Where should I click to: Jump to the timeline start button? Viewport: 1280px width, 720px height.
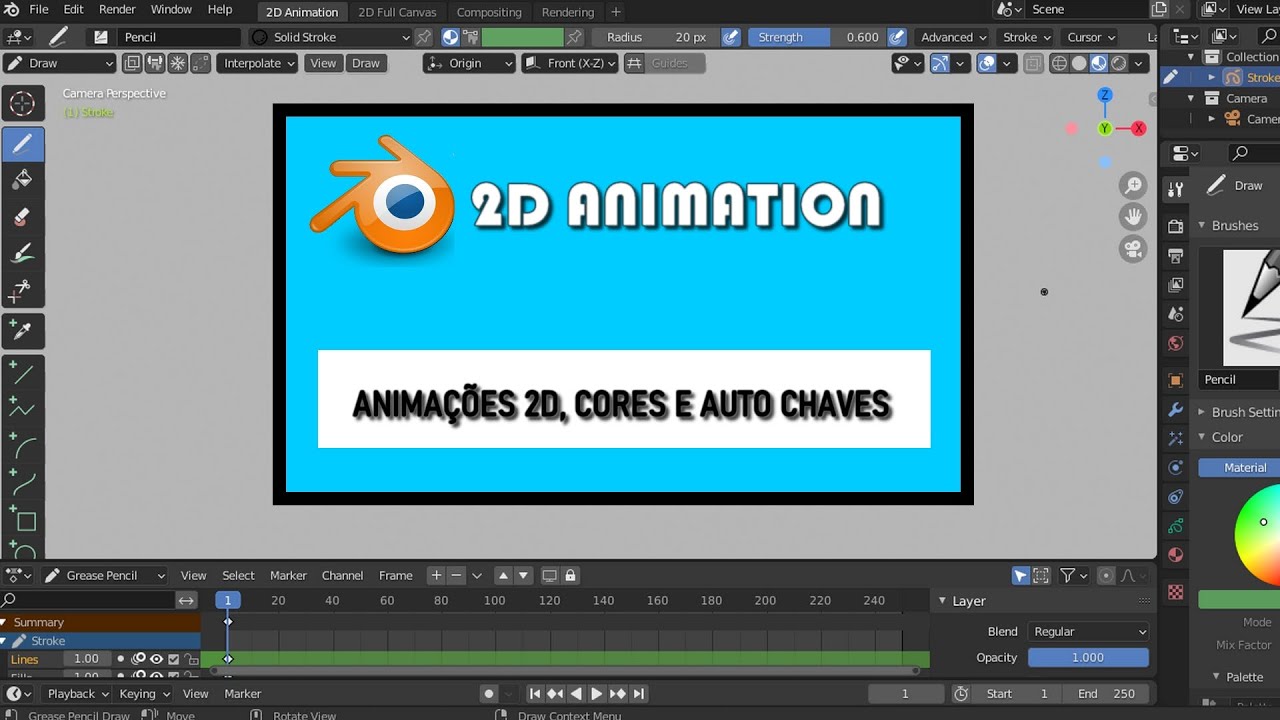[535, 694]
